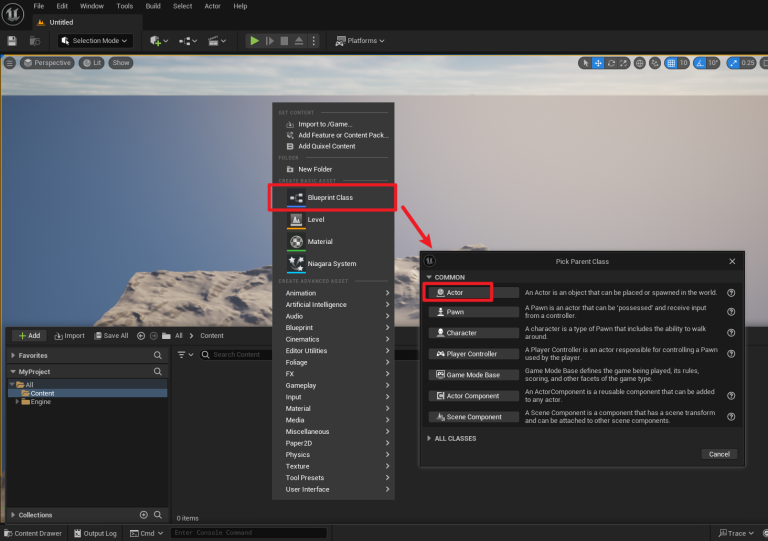Pick Character as the parent class

pos(473,333)
